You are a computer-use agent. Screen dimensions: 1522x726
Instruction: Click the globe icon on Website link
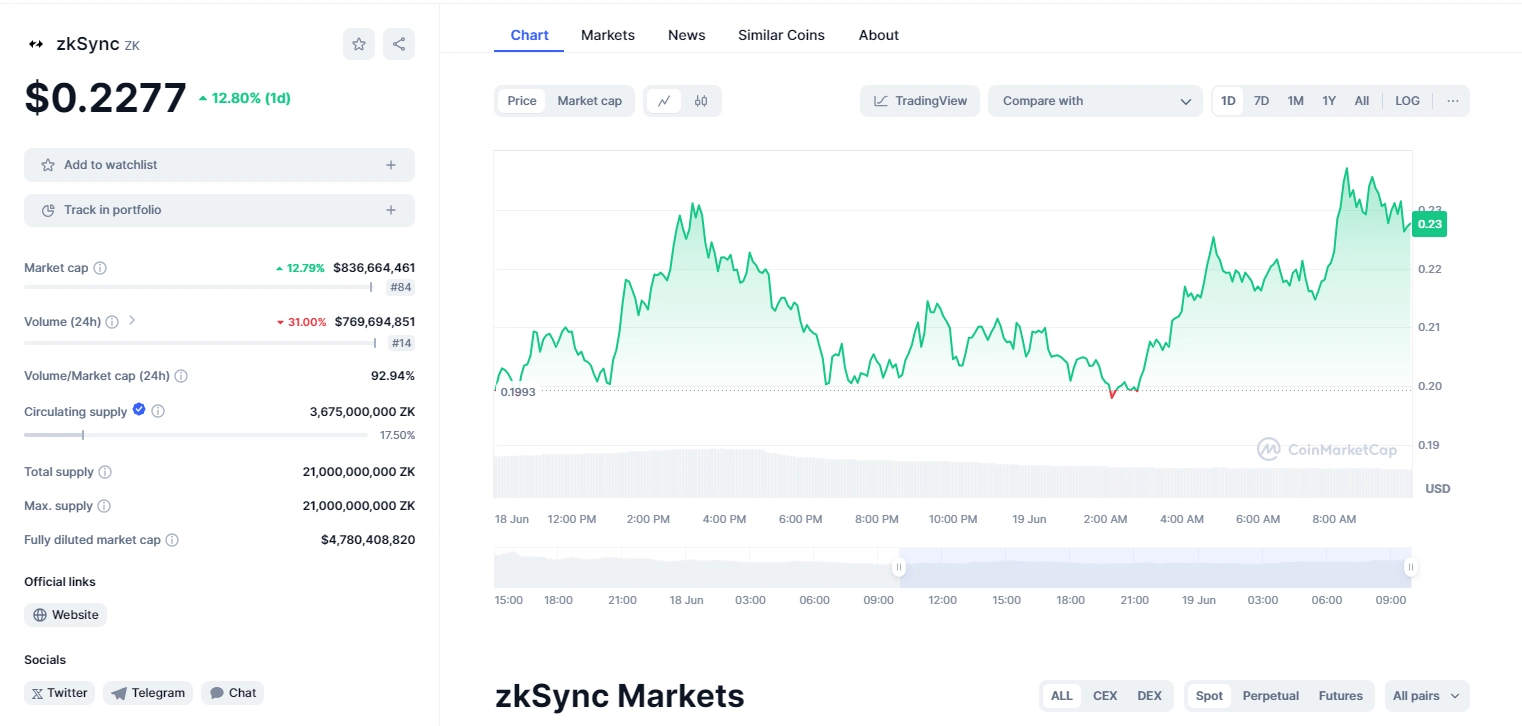coord(40,615)
